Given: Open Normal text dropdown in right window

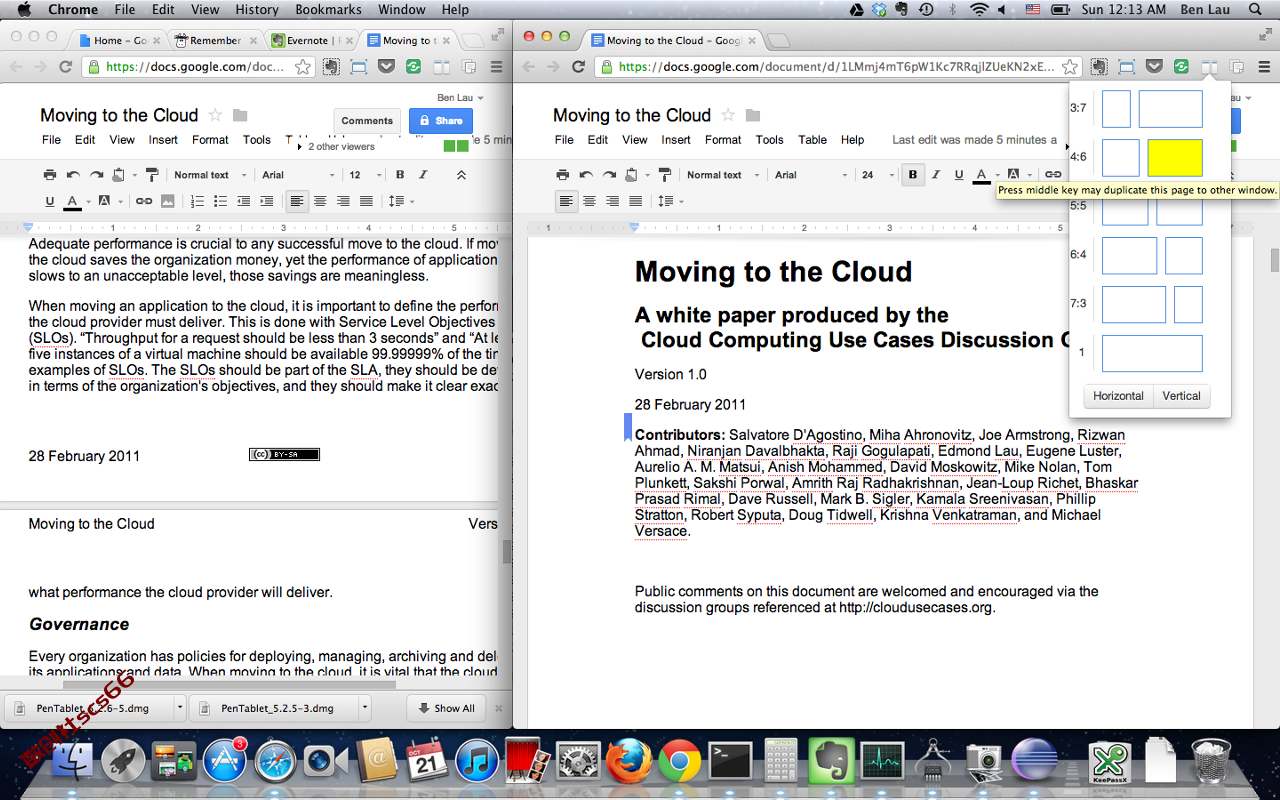Looking at the screenshot, I should click(721, 175).
